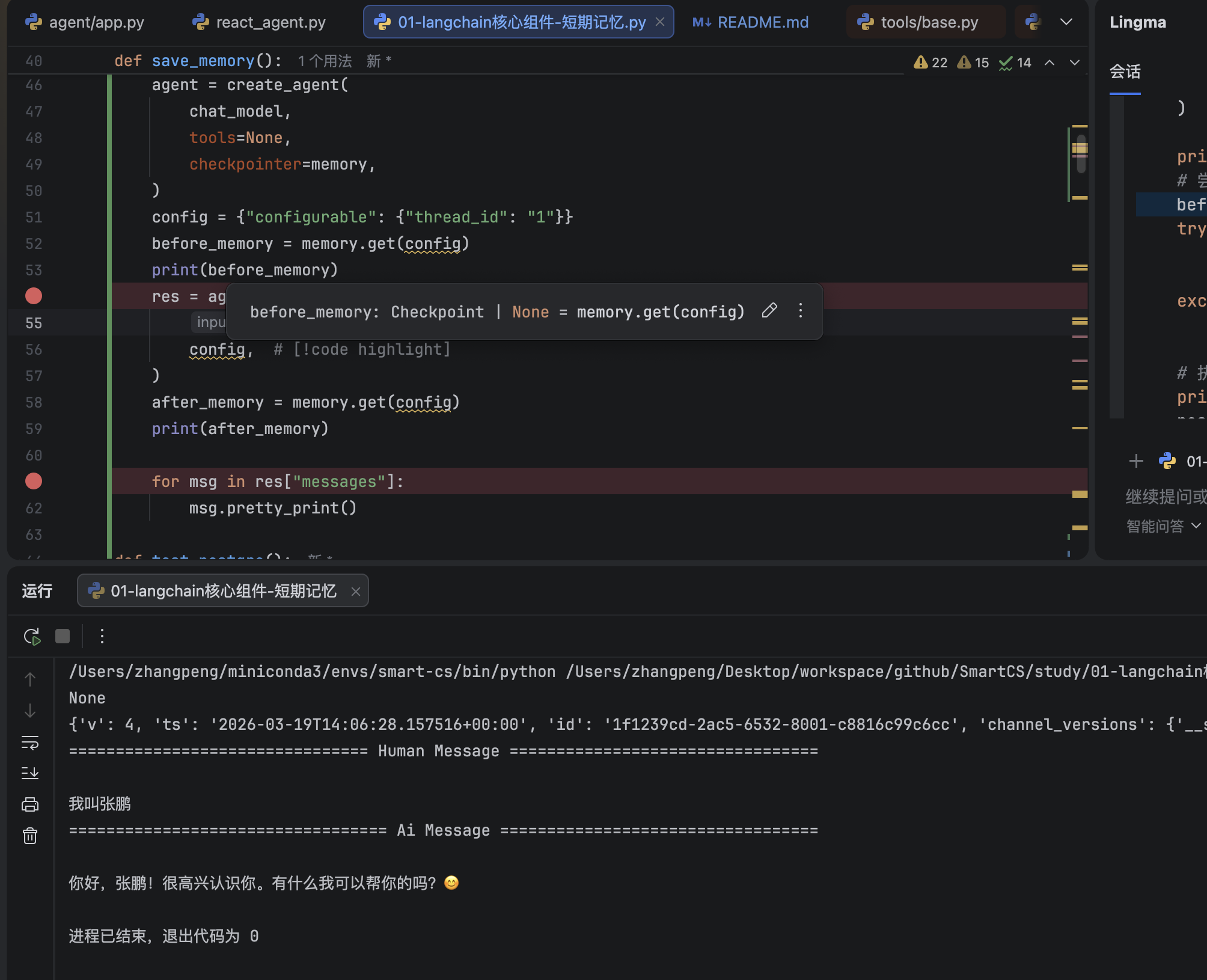Image resolution: width=1207 pixels, height=980 pixels.
Task: Click the print console output icon
Action: point(30,804)
